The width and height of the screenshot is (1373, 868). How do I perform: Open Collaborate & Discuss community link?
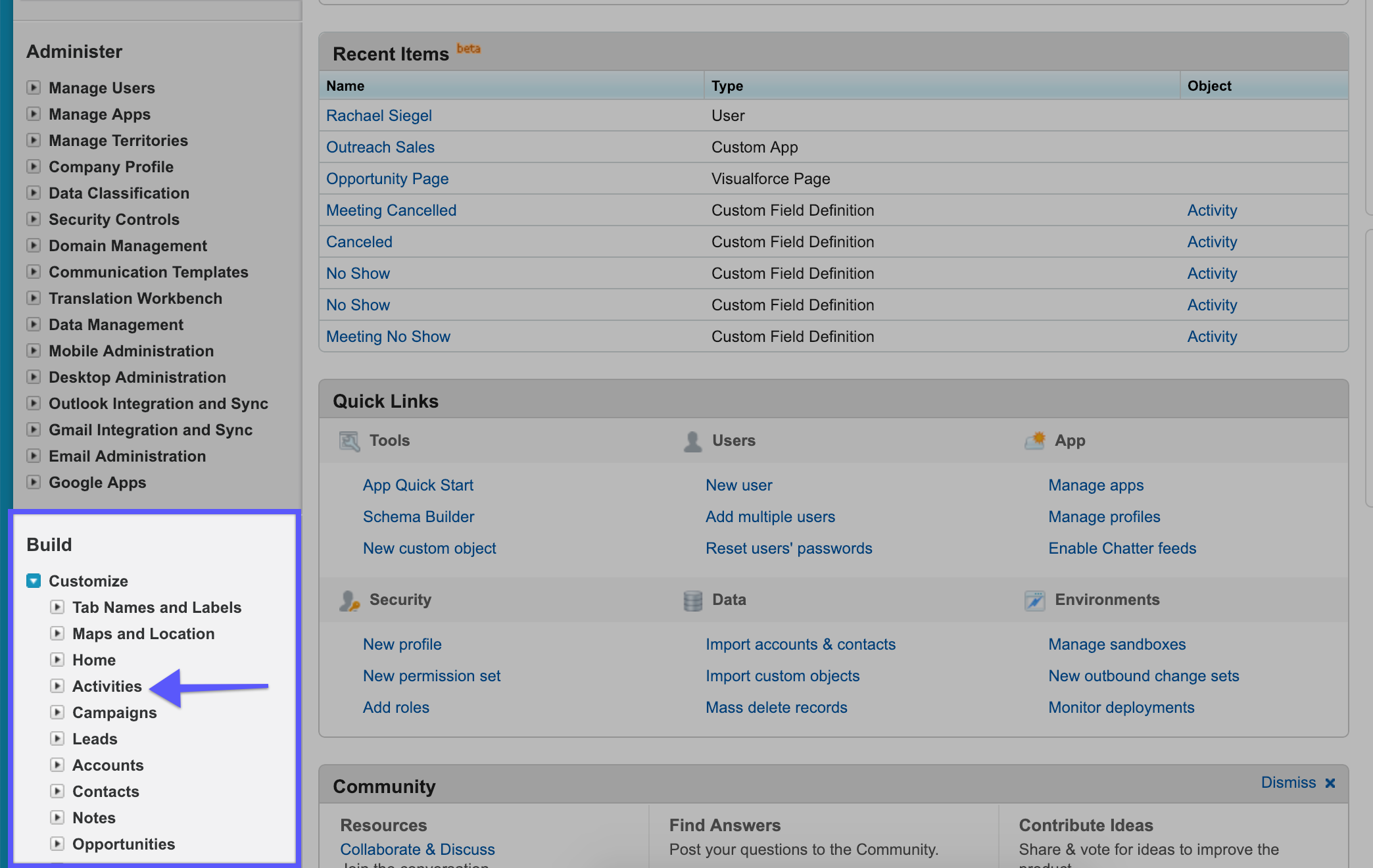[418, 849]
